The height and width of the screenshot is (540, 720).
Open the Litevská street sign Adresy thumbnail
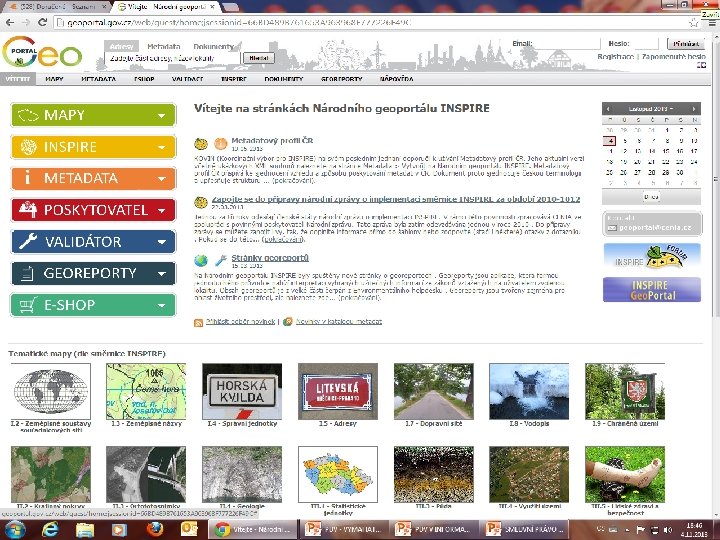pyautogui.click(x=338, y=391)
